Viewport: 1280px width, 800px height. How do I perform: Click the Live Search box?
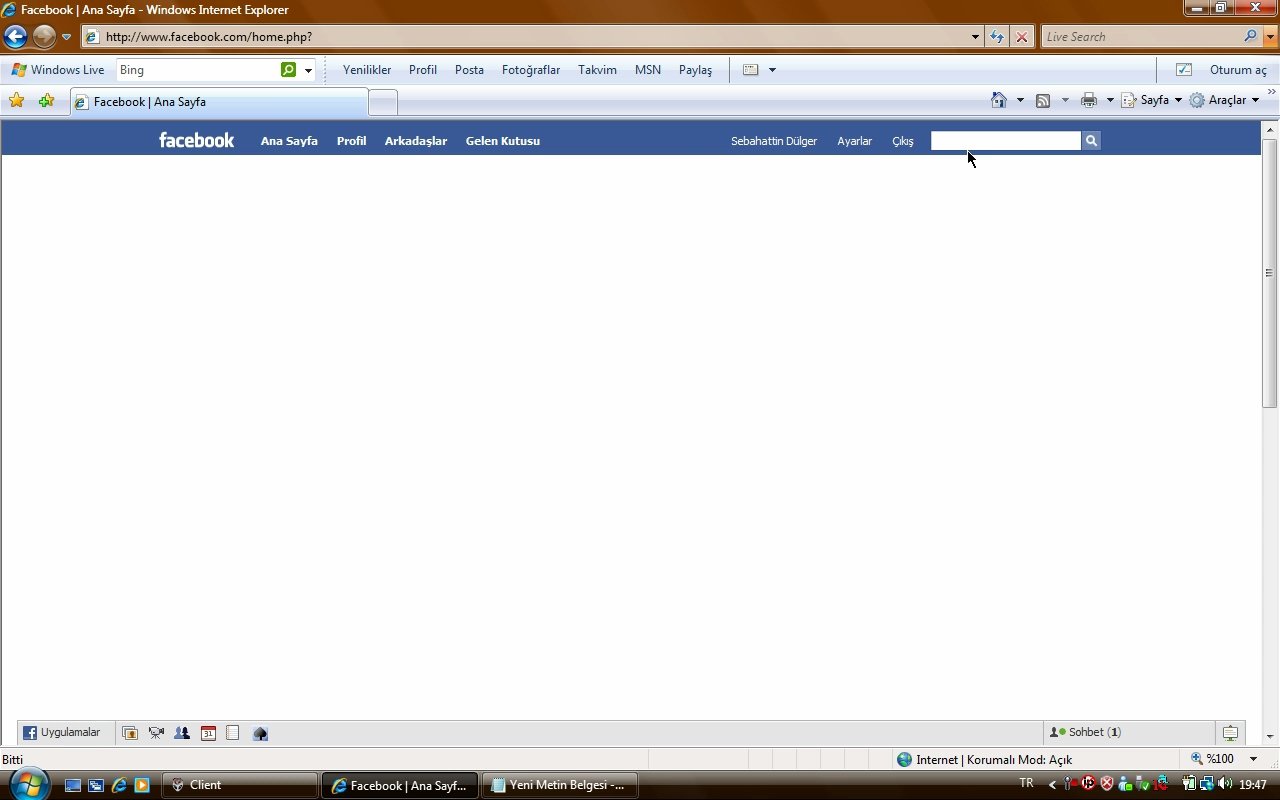[x=1142, y=37]
